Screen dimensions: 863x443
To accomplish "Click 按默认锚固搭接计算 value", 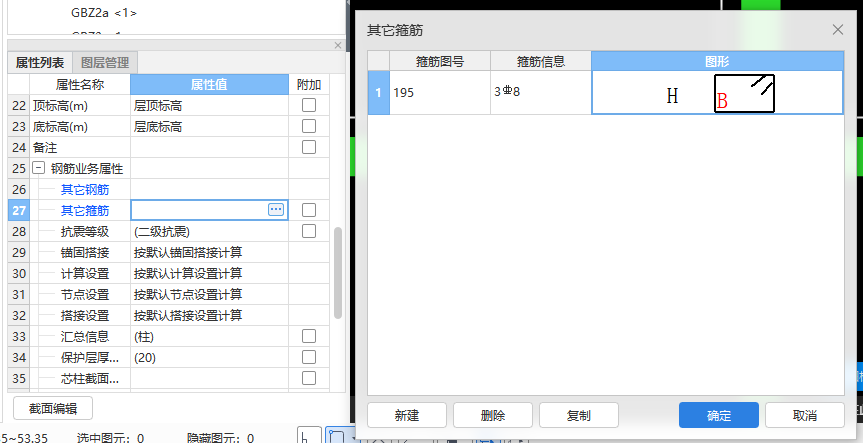I will (209, 253).
